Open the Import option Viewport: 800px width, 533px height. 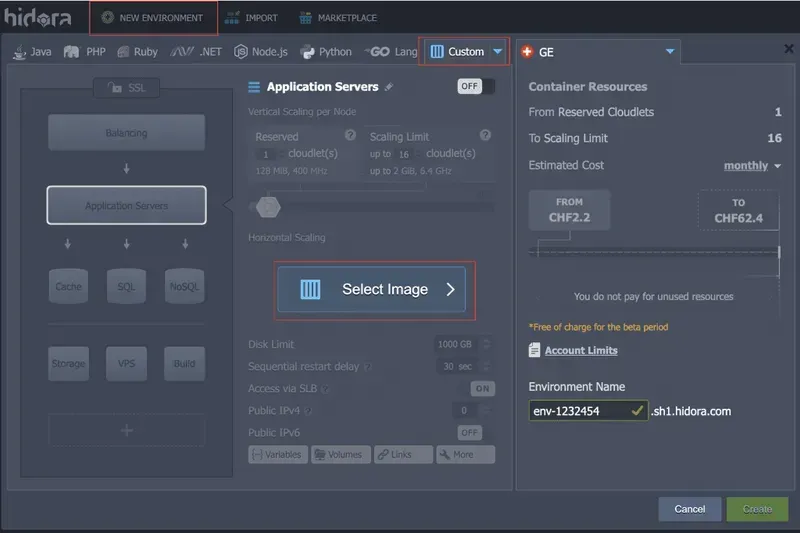tap(252, 18)
